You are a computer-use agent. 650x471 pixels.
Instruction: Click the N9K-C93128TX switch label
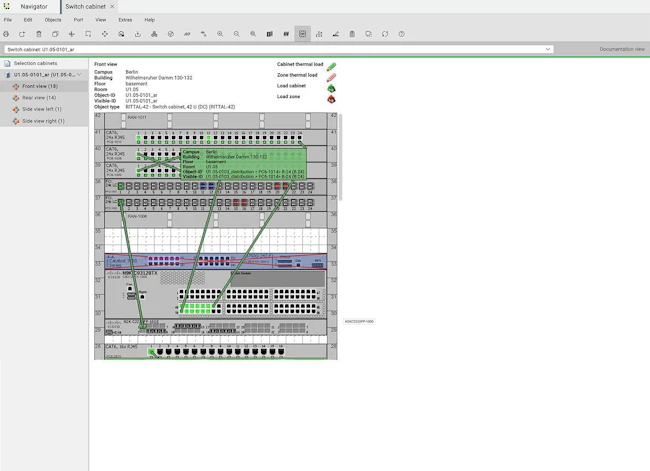[140, 273]
